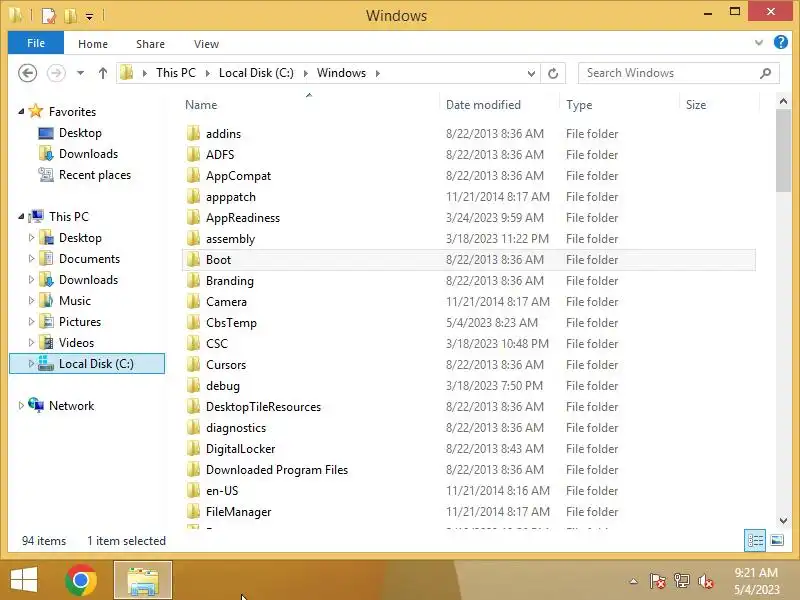The image size is (800, 600).
Task: Select Network in the navigation pane
Action: [71, 406]
